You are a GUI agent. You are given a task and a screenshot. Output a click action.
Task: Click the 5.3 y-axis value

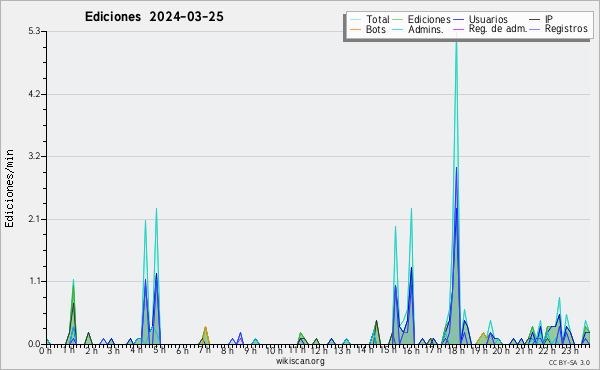click(x=34, y=31)
